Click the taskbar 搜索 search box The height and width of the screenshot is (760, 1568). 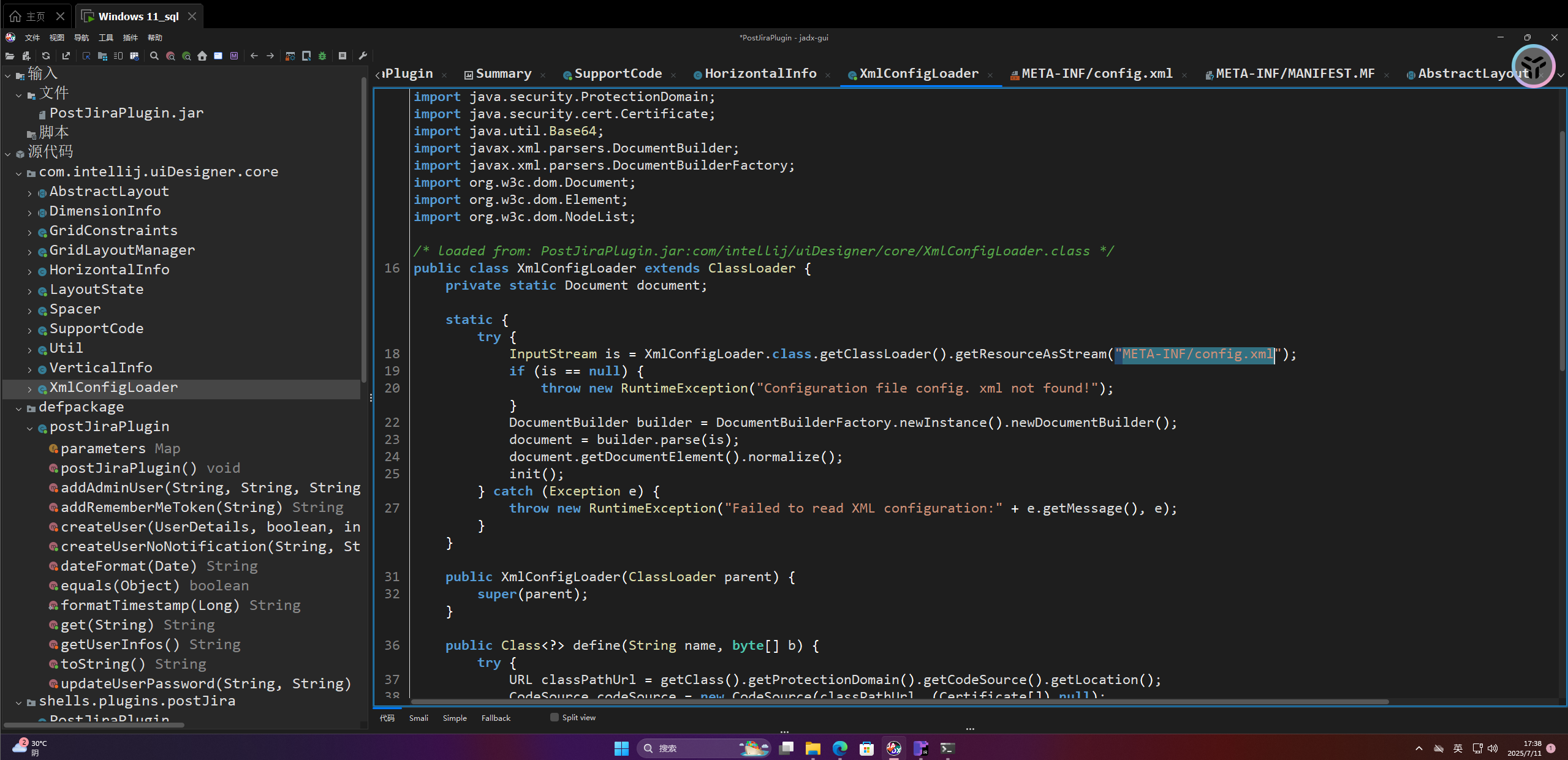(703, 748)
